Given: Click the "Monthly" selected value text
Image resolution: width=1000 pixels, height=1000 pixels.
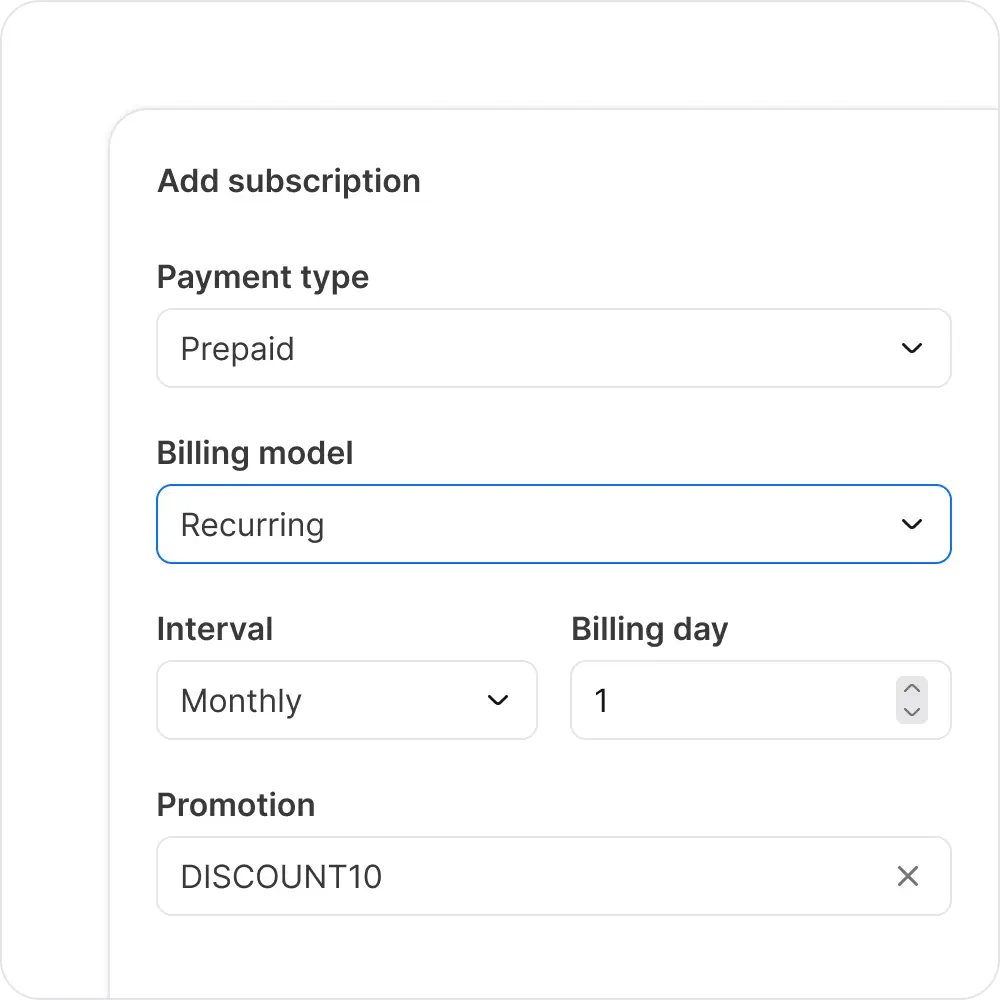Looking at the screenshot, I should point(241,701).
